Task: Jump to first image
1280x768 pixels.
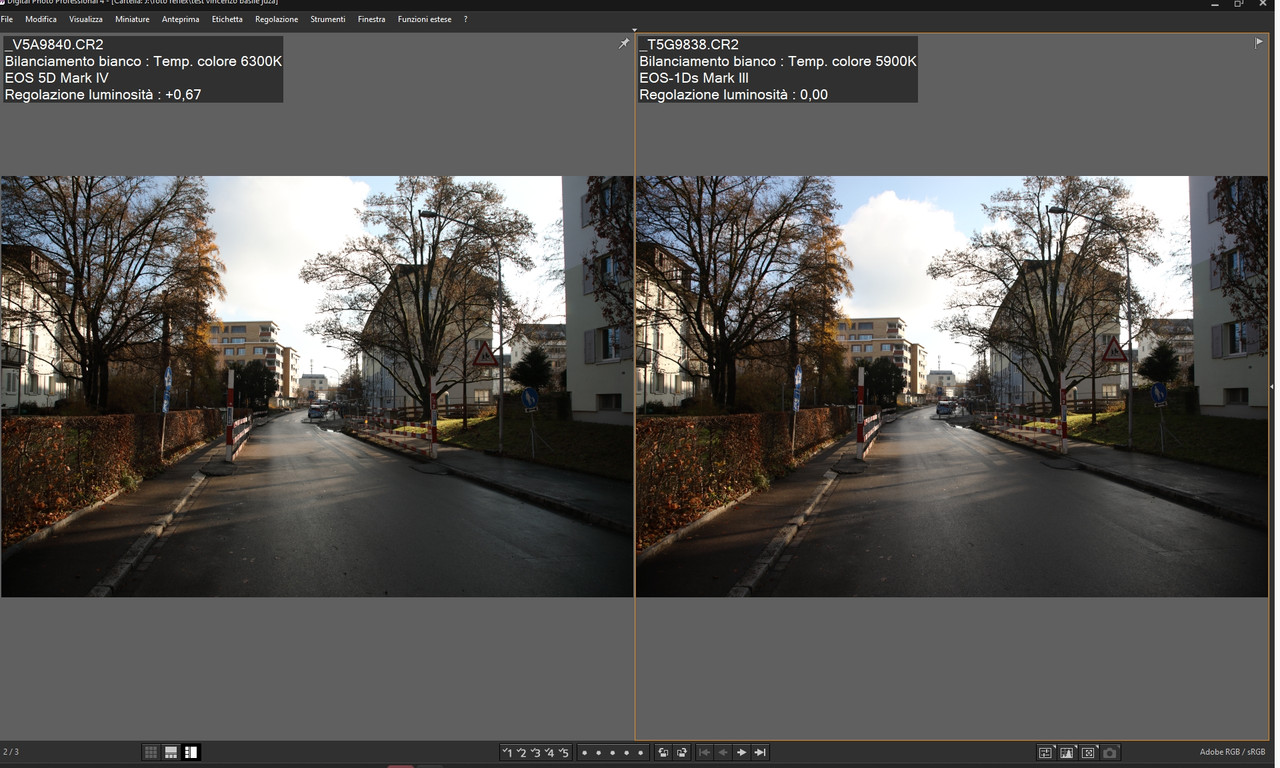Action: (x=704, y=752)
